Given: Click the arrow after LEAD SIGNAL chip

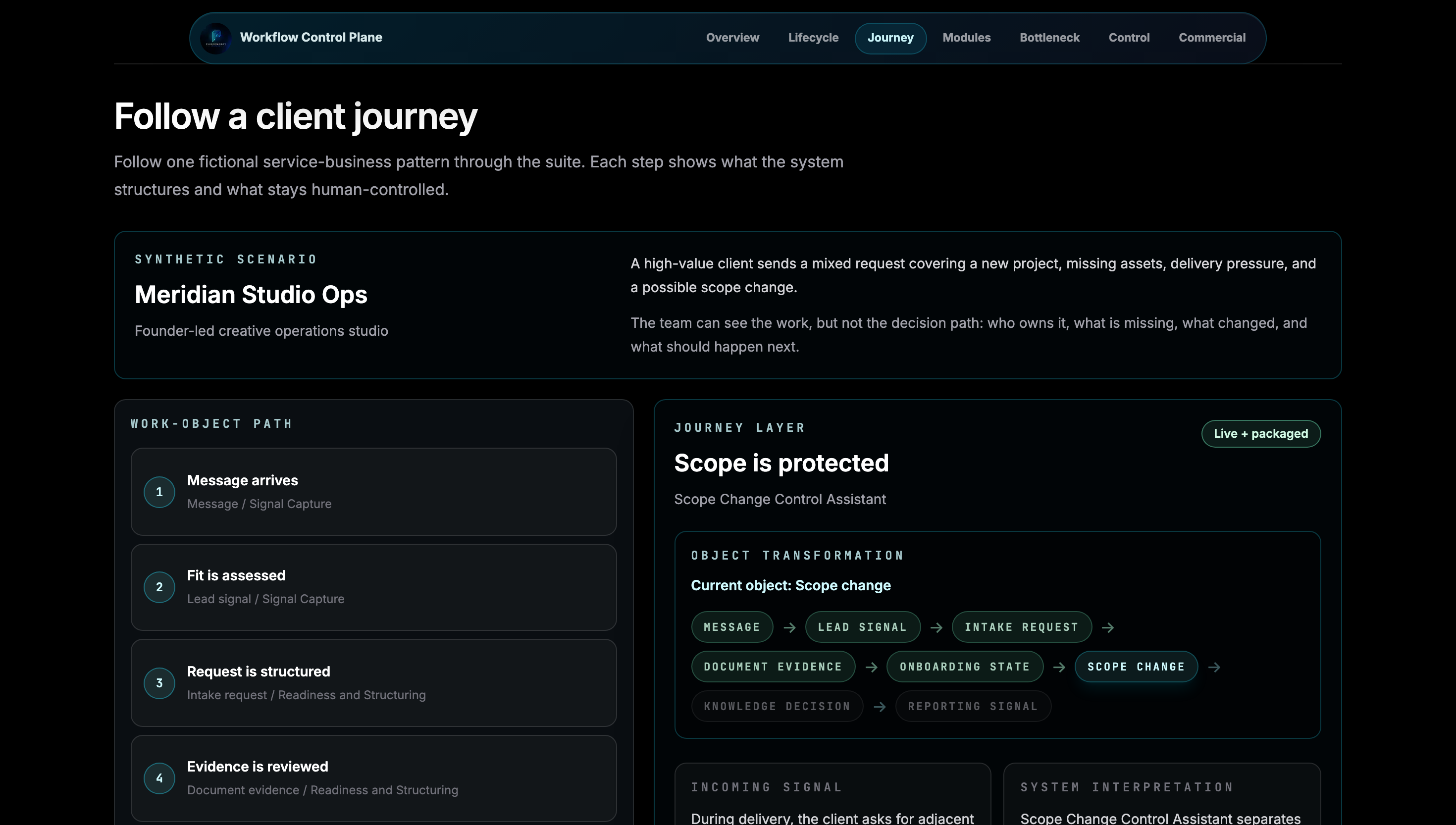Looking at the screenshot, I should pyautogui.click(x=936, y=627).
